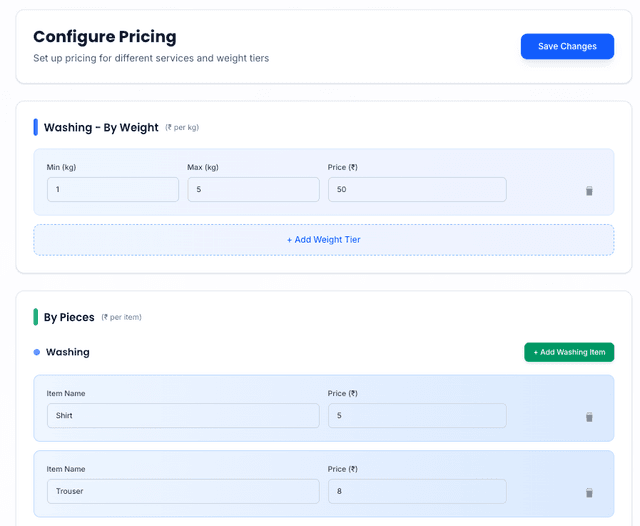This screenshot has width=640, height=526.
Task: Click the Washing subsection heading with blue dot
Action: click(x=67, y=352)
